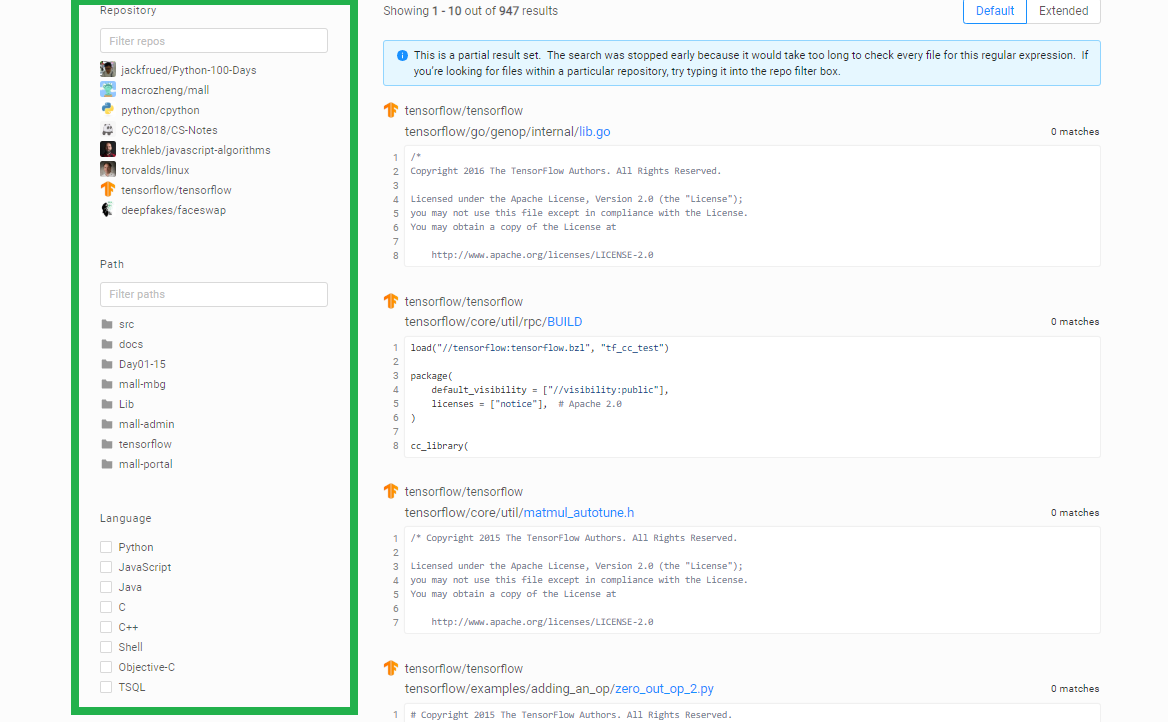Filter by trekhleb/javascript-algorithms repository

click(196, 150)
